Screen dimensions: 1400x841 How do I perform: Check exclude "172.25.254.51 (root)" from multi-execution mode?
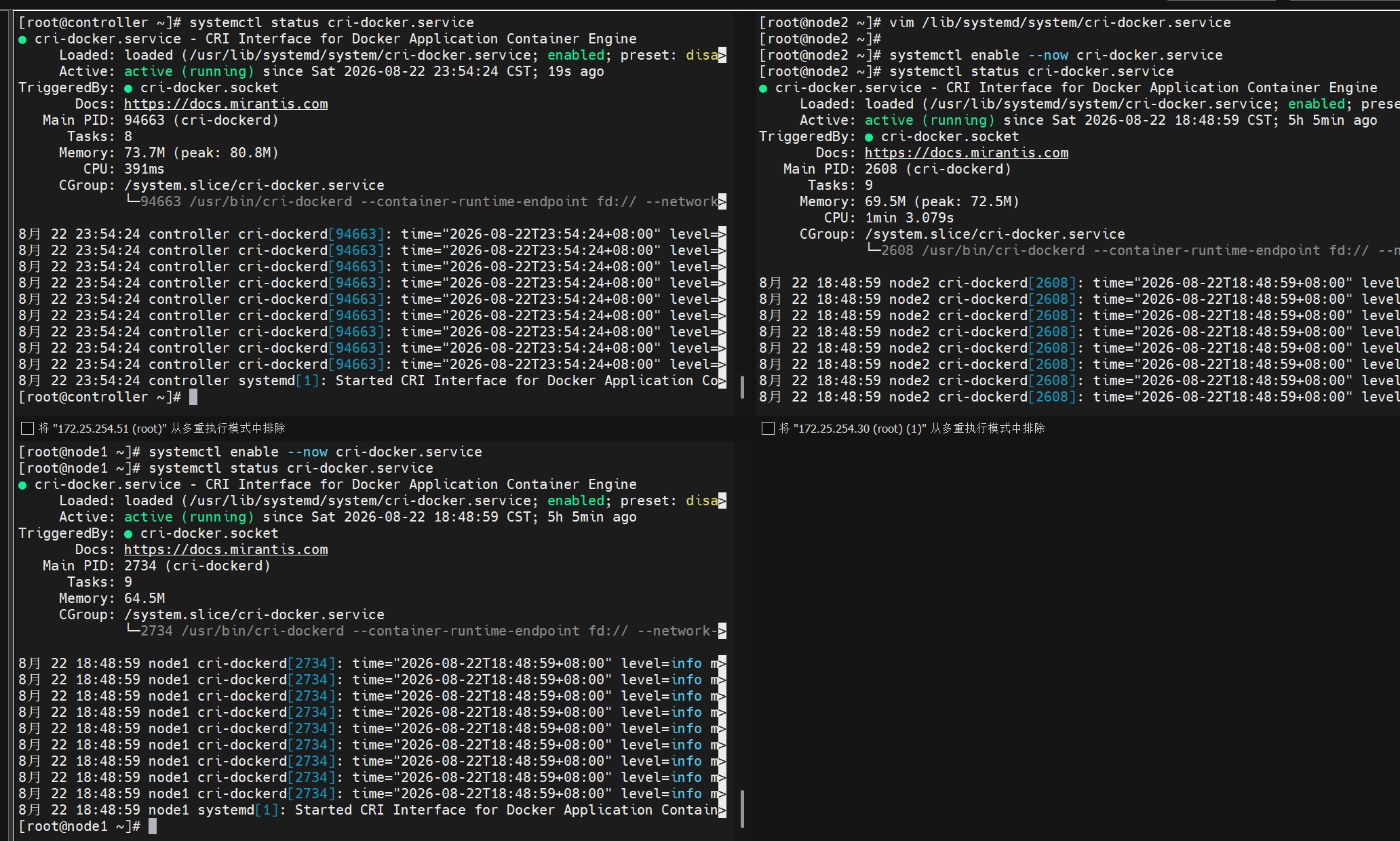(27, 429)
